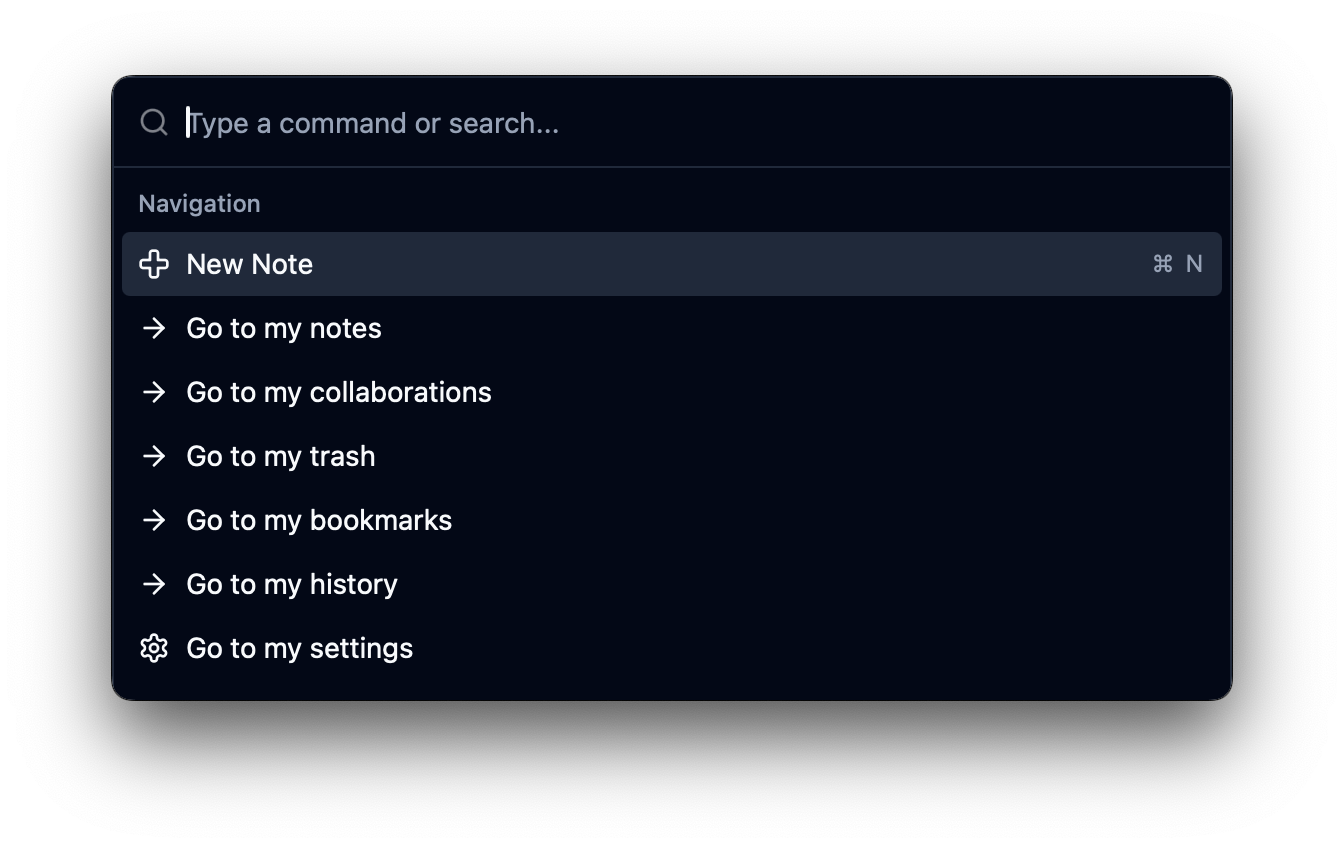1344x848 pixels.
Task: Click the arrow icon beside my bookmarks
Action: (x=154, y=520)
